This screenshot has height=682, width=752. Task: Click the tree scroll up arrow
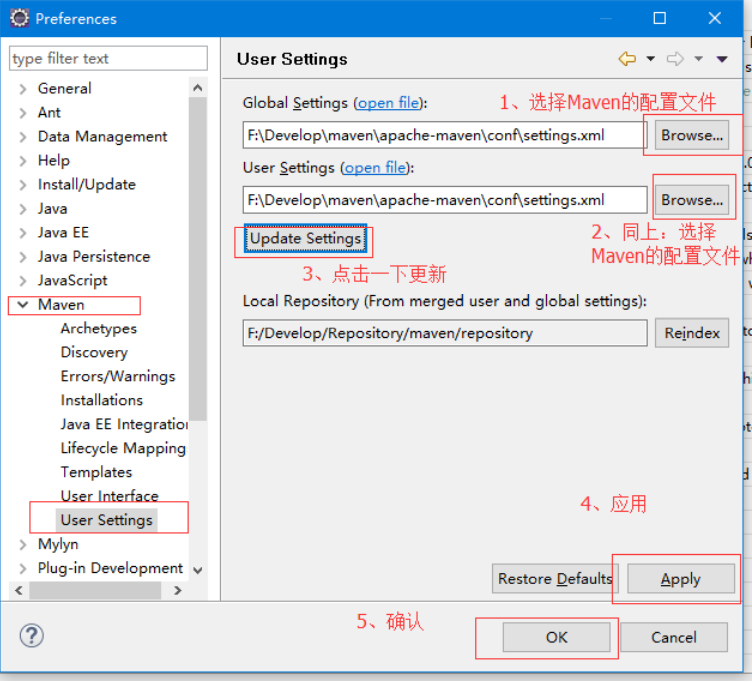tap(198, 88)
